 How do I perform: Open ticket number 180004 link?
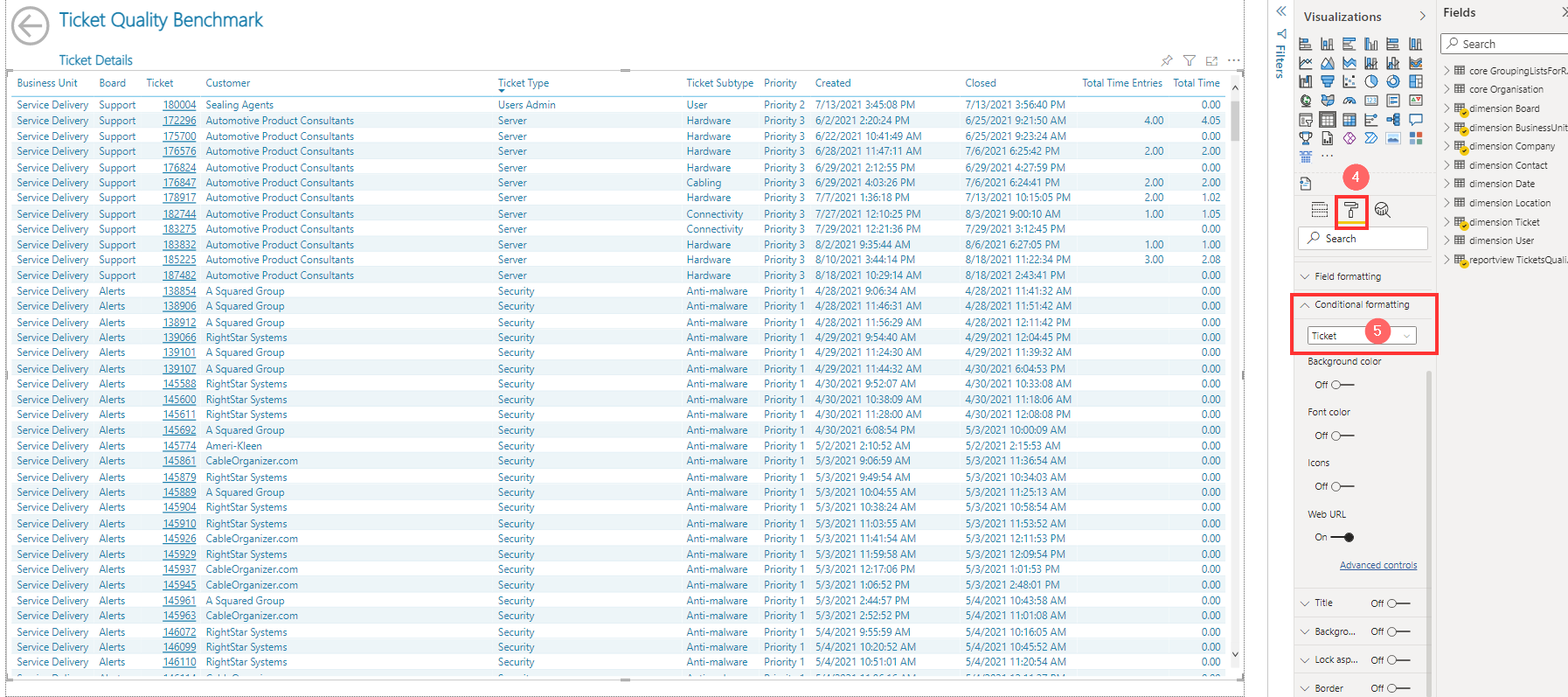179,105
